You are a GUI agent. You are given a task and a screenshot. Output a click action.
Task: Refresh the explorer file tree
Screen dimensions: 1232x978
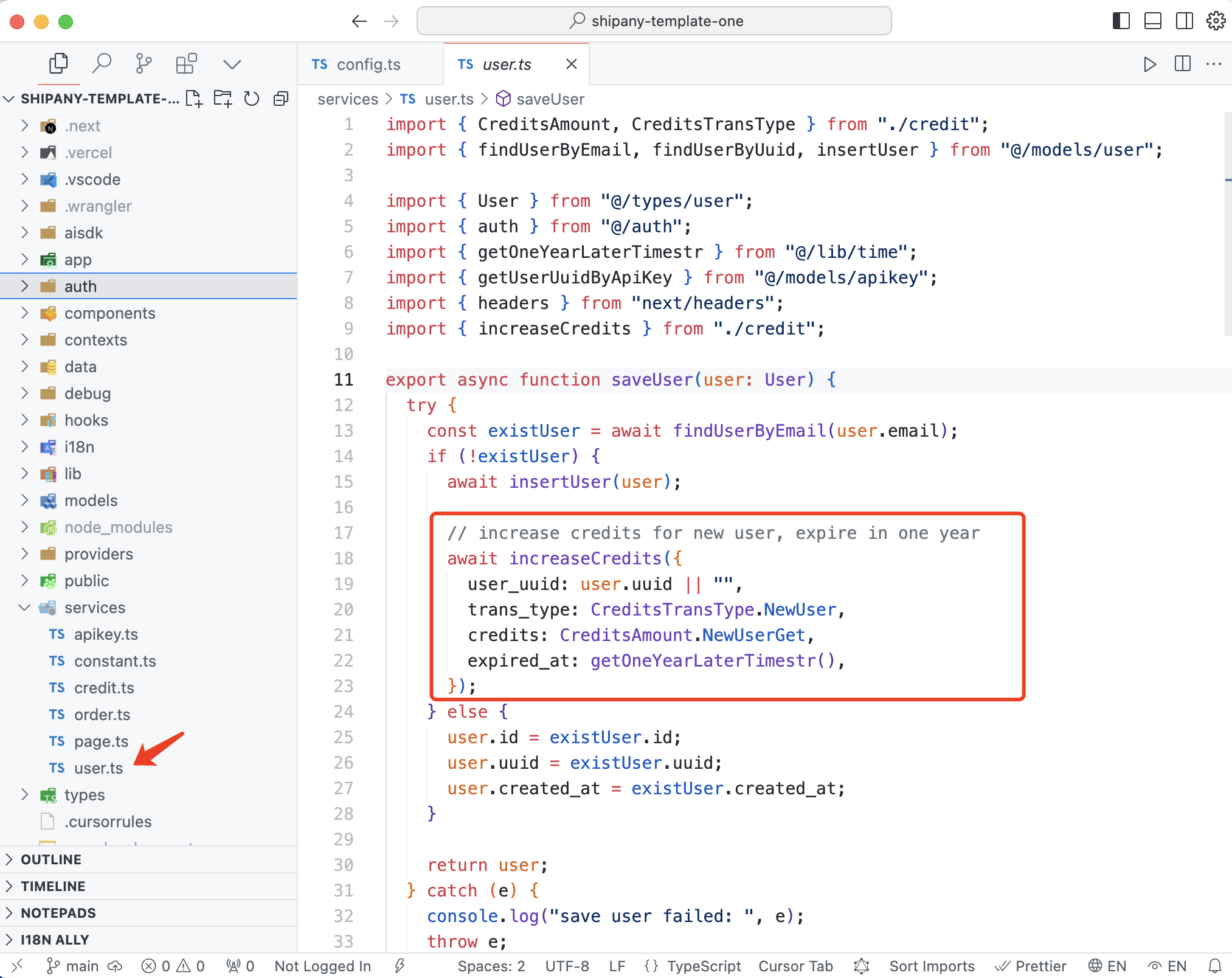tap(252, 99)
